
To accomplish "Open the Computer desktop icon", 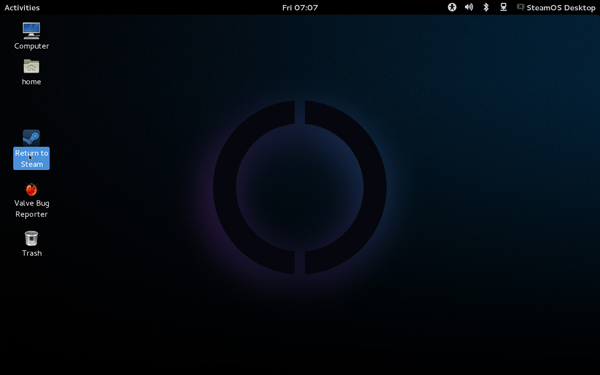I will click(x=31, y=31).
